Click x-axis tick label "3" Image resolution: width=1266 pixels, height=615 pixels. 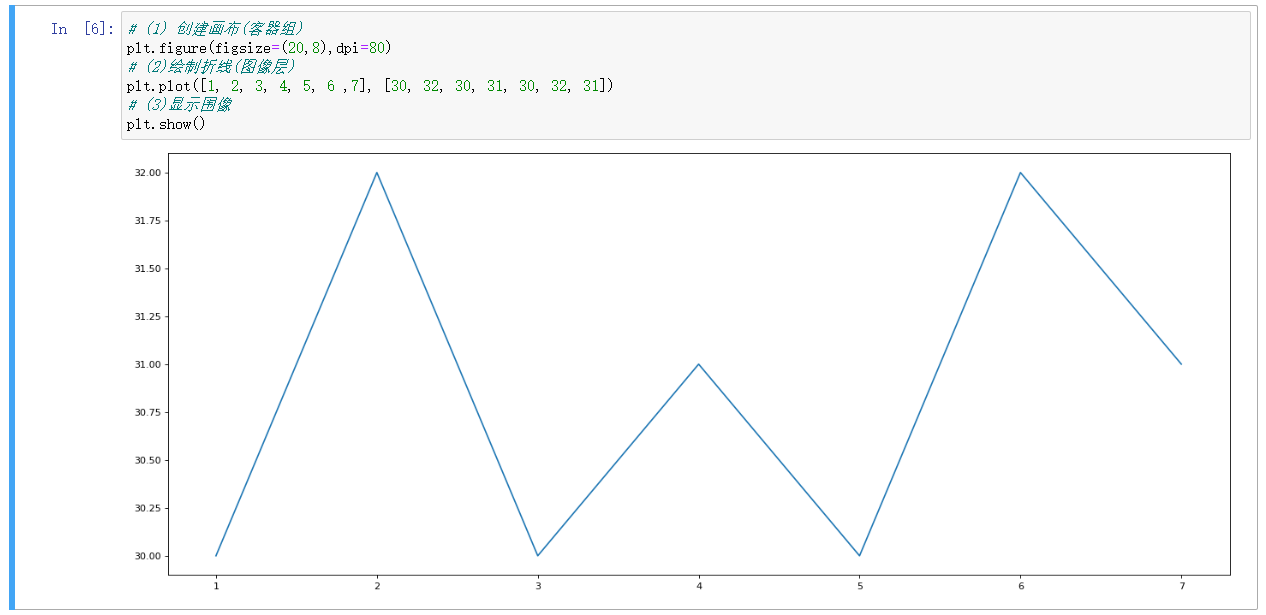[x=538, y=586]
